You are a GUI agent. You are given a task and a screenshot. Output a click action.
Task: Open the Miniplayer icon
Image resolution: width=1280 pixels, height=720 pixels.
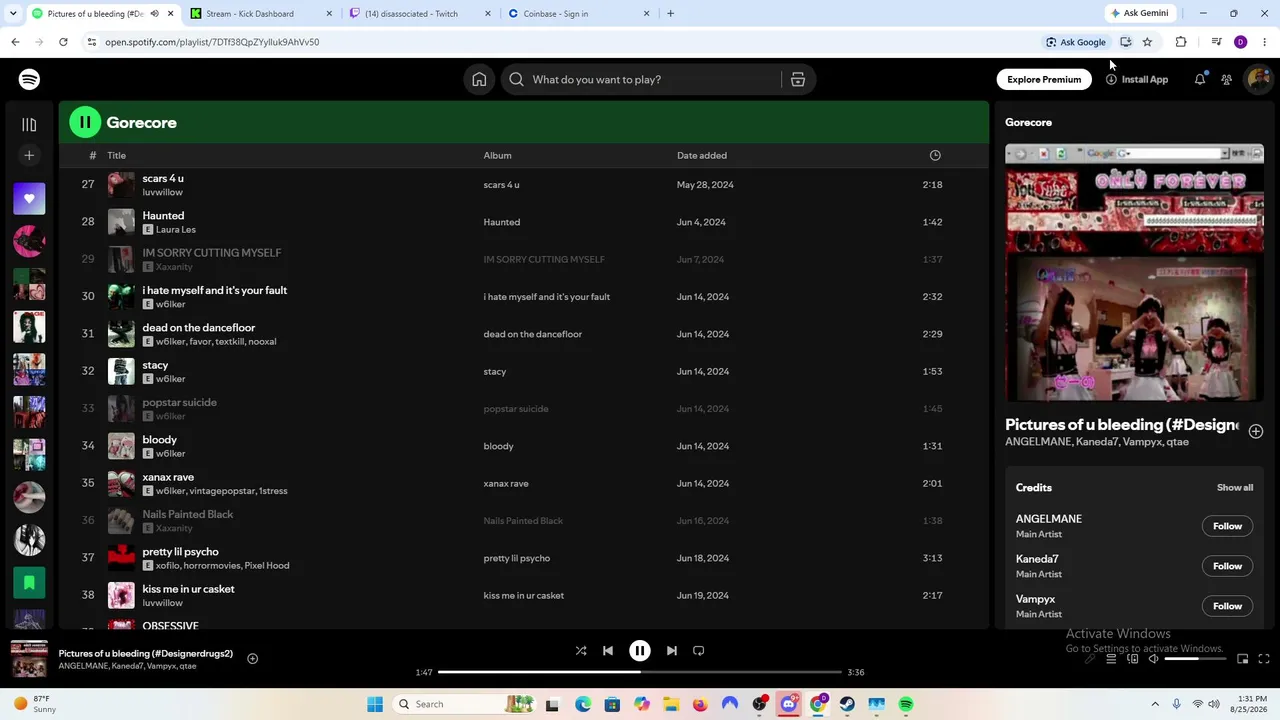point(1243,659)
